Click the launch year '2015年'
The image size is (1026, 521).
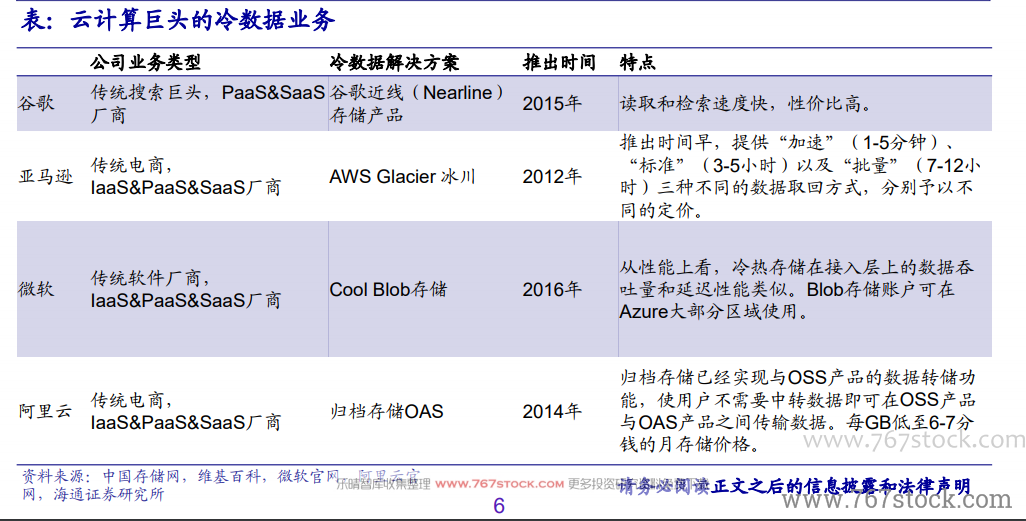click(552, 103)
